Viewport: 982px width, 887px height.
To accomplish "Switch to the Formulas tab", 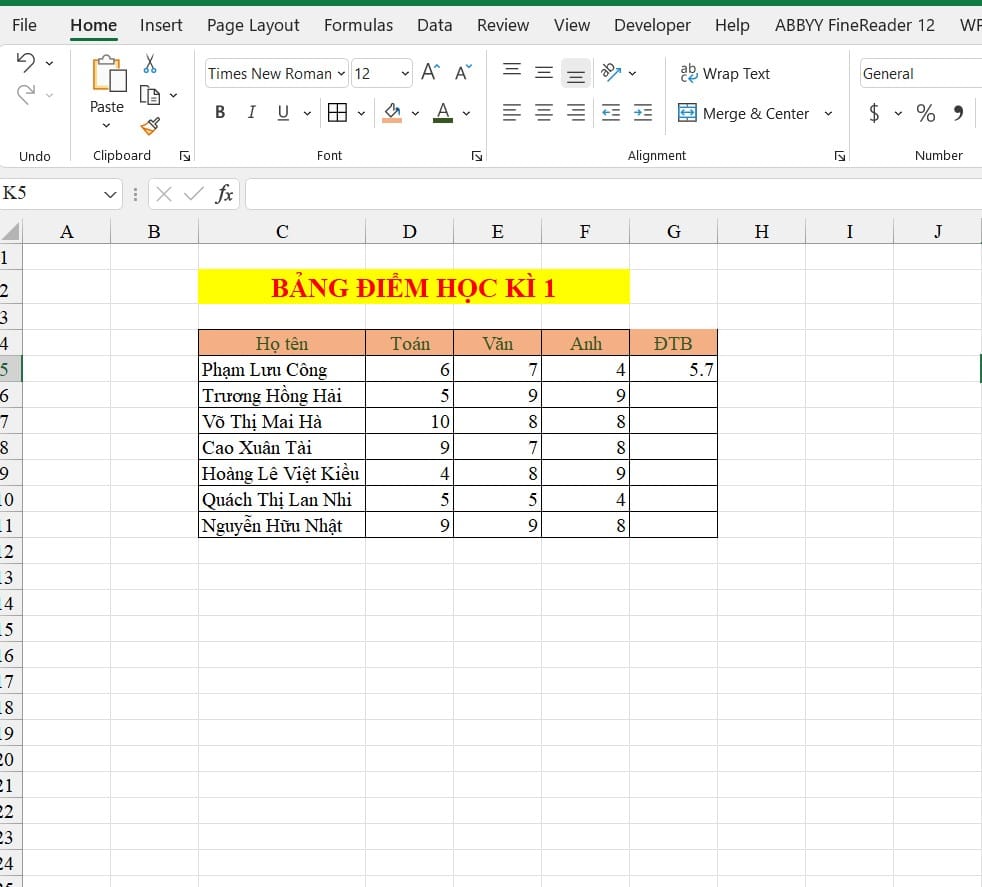I will [x=358, y=25].
